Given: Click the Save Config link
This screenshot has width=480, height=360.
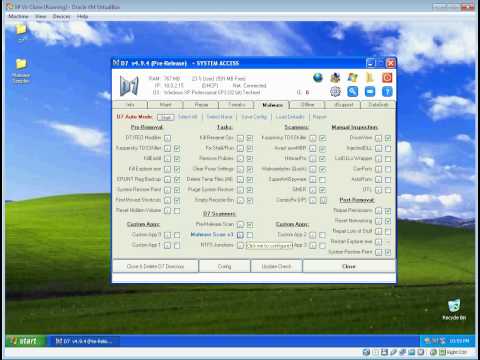Looking at the screenshot, I should pos(254,117).
